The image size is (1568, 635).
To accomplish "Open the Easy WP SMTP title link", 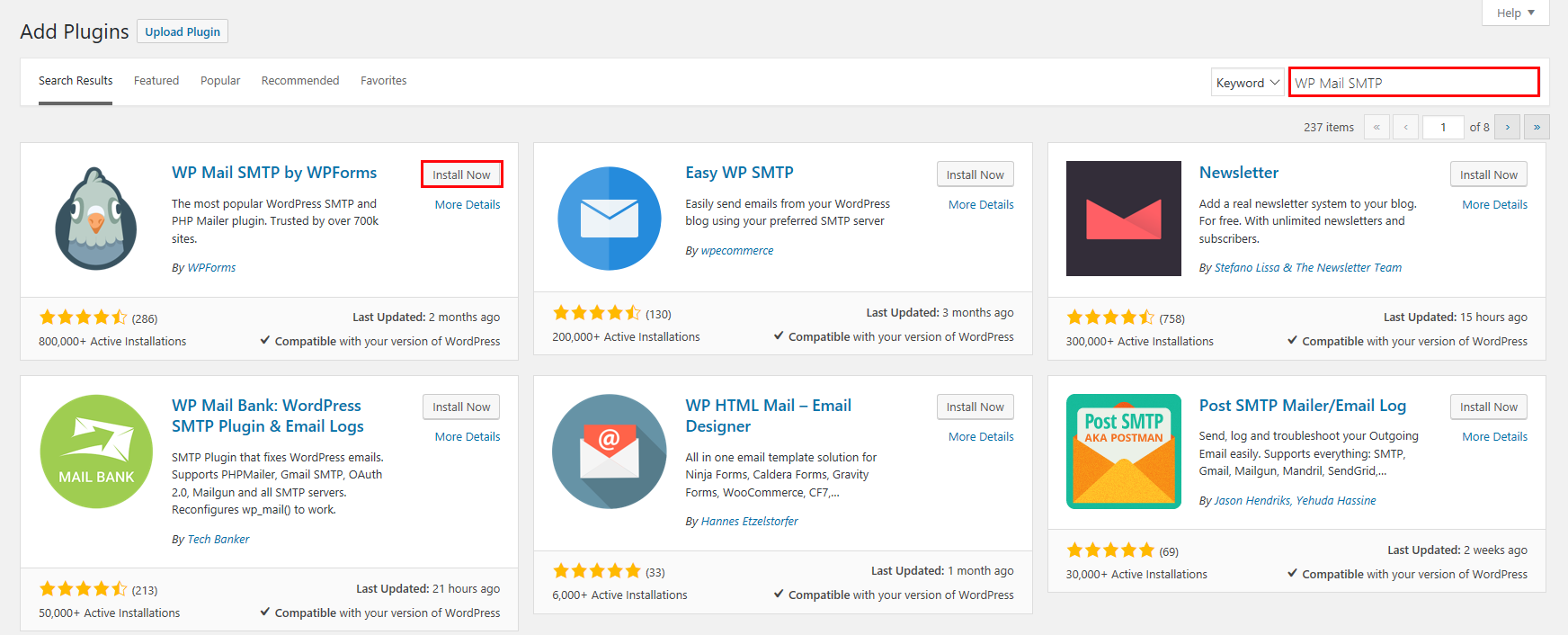I will coord(739,173).
